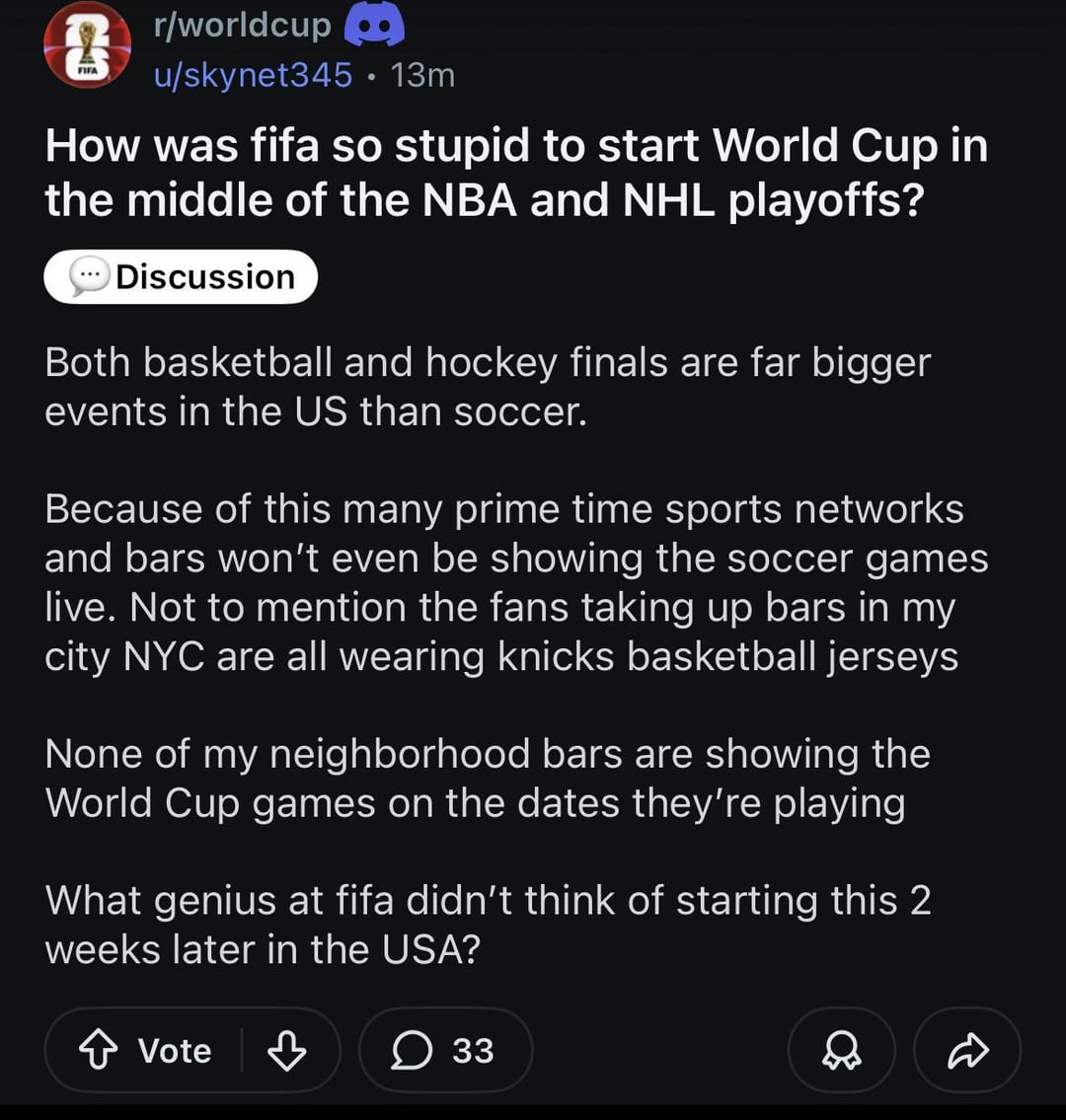Open the post title about fifa World Cup

click(x=516, y=172)
